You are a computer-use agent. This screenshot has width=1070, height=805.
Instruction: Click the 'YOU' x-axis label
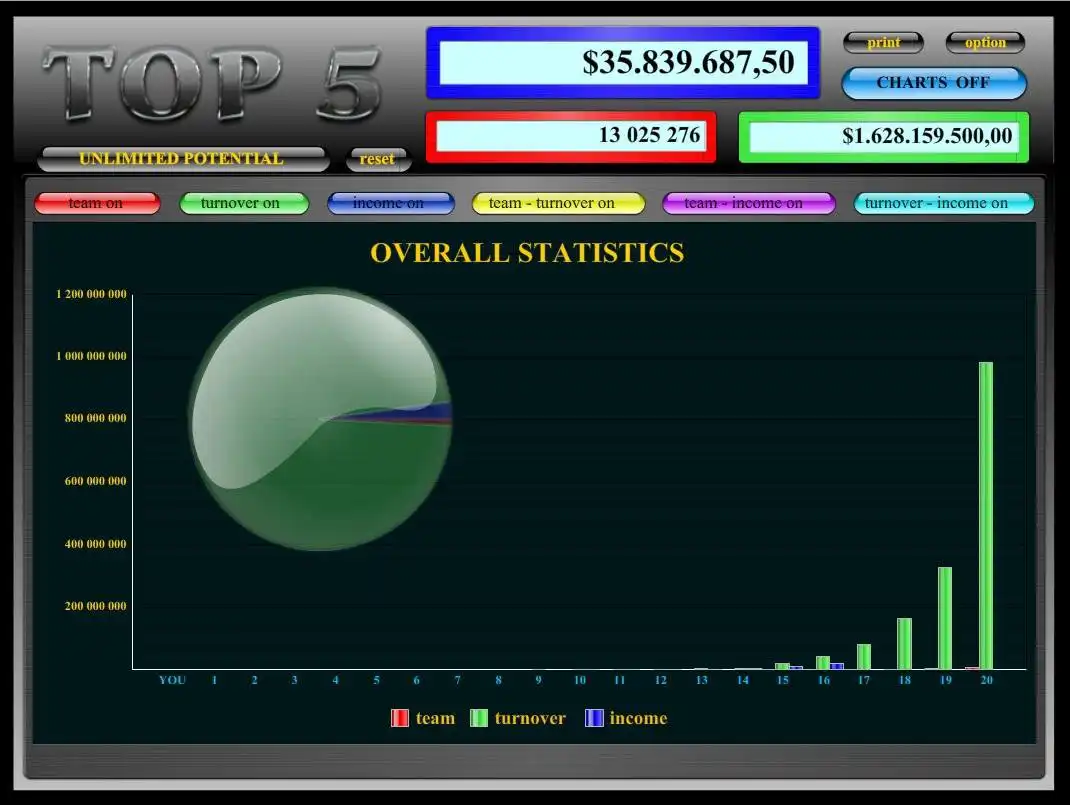click(172, 680)
